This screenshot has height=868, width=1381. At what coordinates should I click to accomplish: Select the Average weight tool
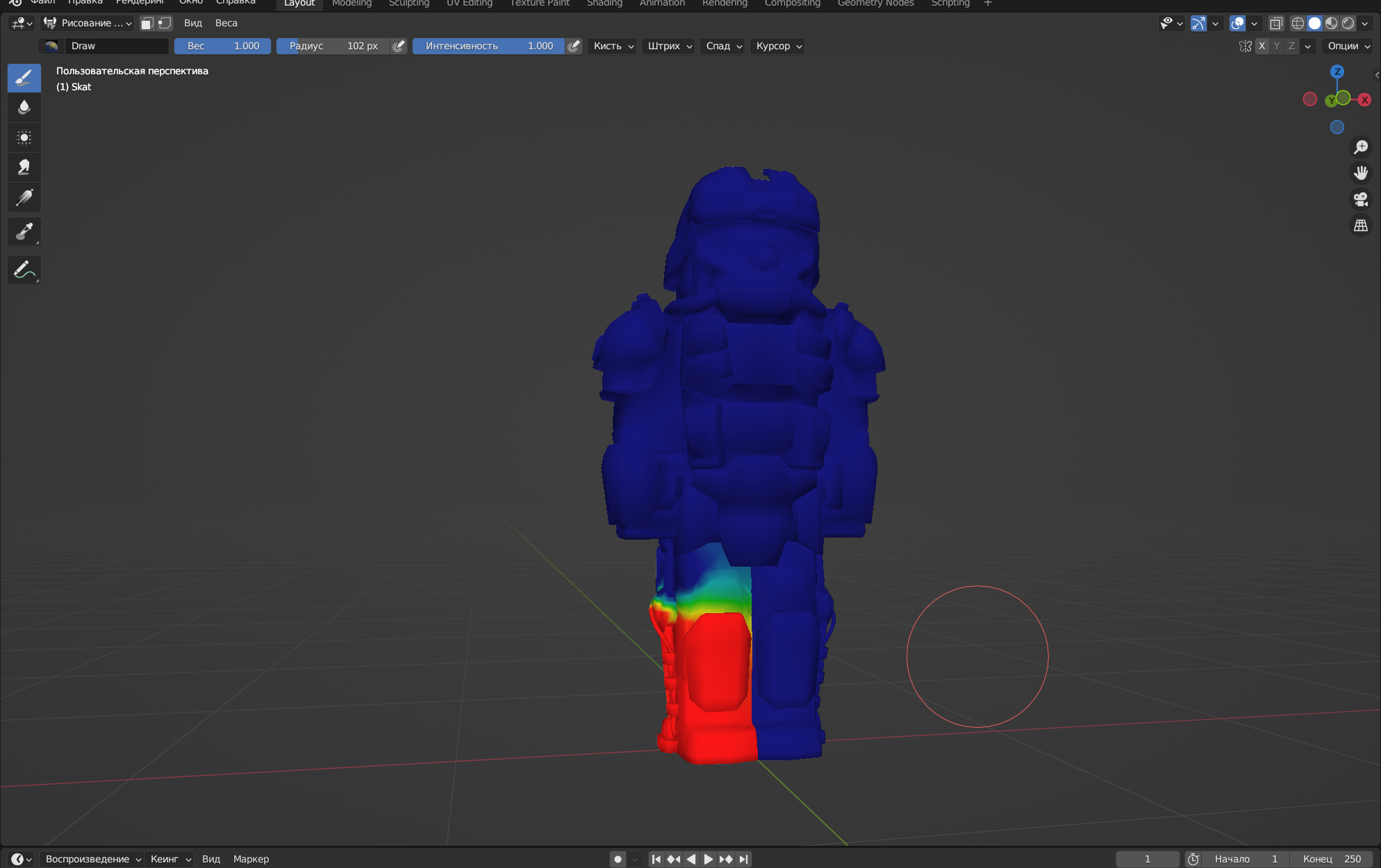[24, 137]
